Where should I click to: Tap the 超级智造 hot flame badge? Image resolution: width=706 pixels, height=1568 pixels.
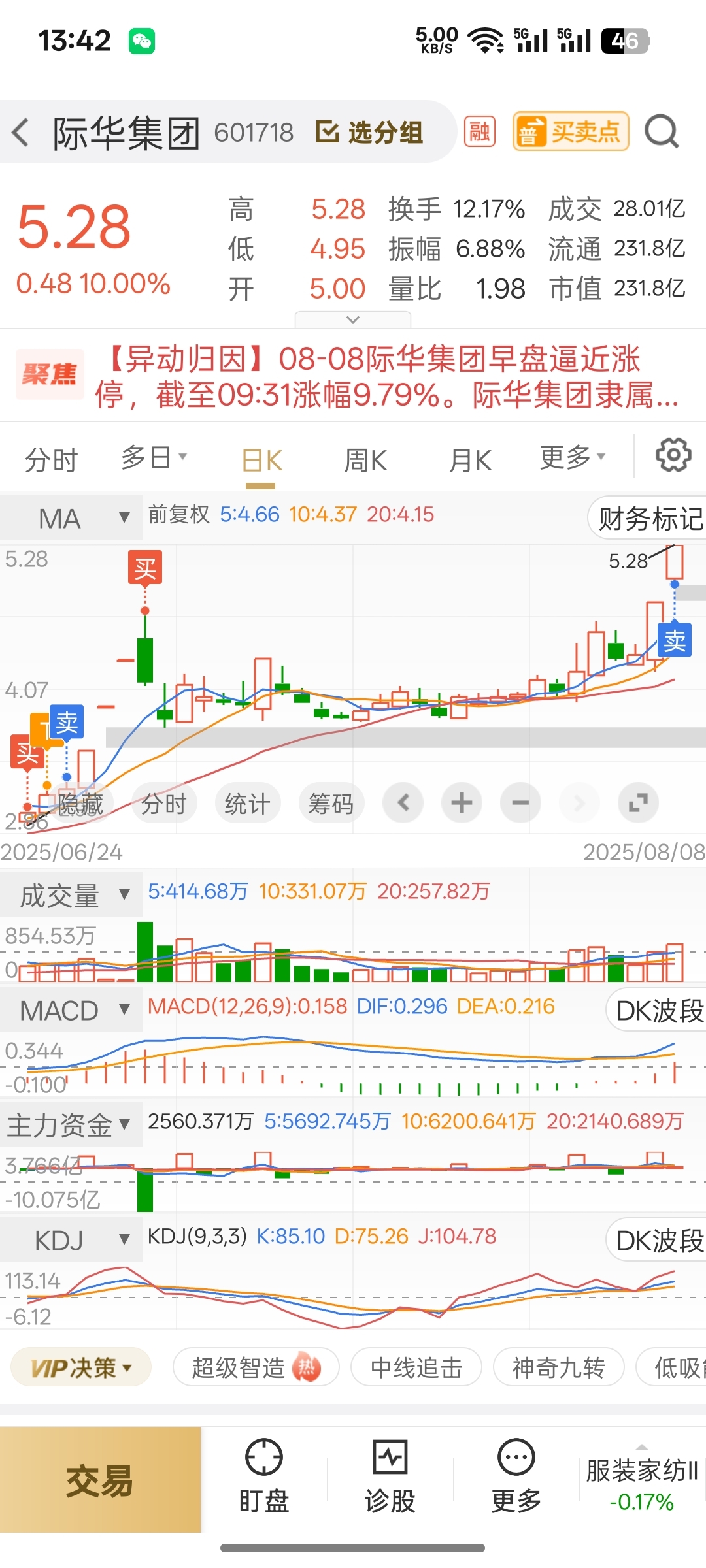click(x=307, y=1367)
